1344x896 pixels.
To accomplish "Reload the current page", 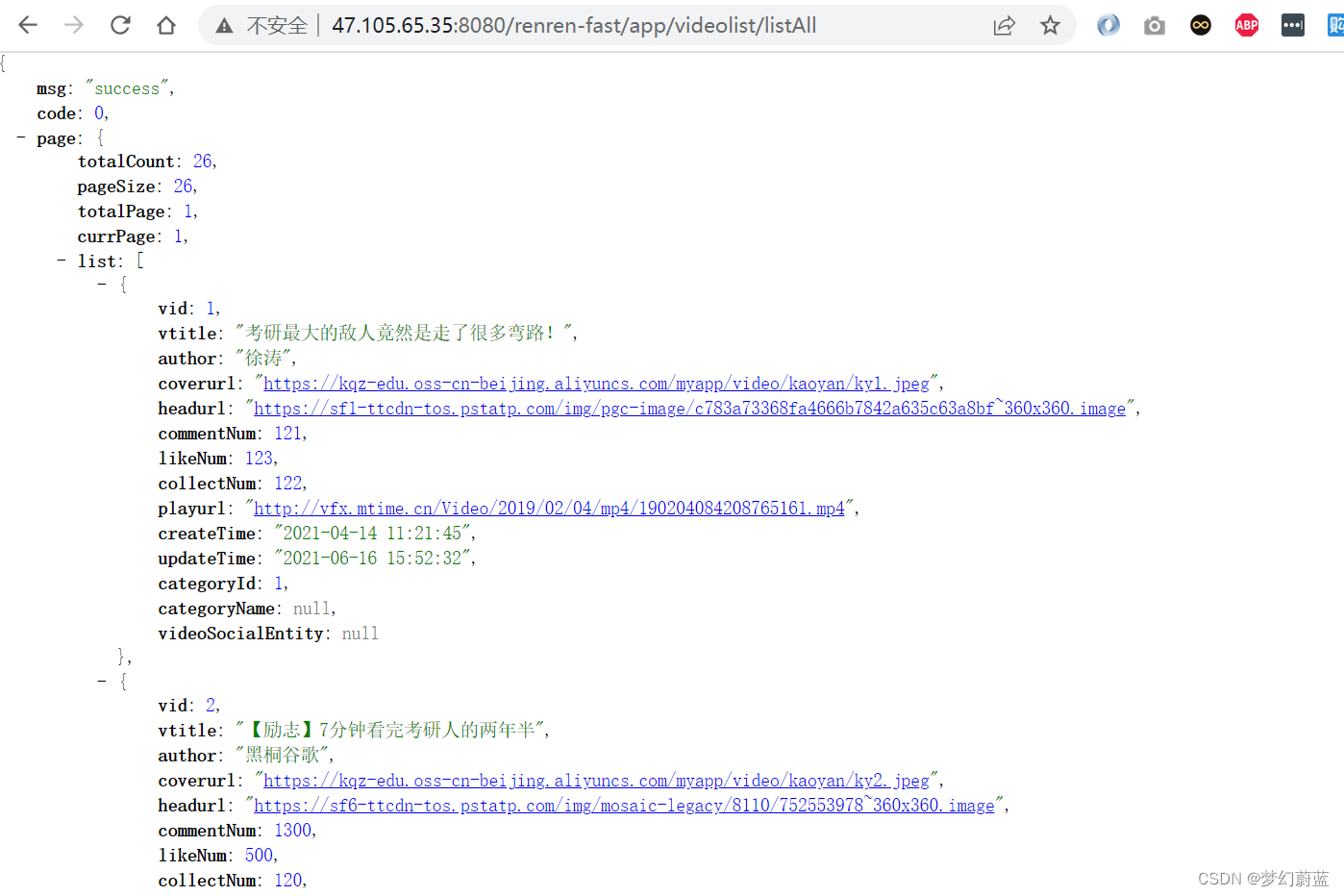I will [x=120, y=25].
